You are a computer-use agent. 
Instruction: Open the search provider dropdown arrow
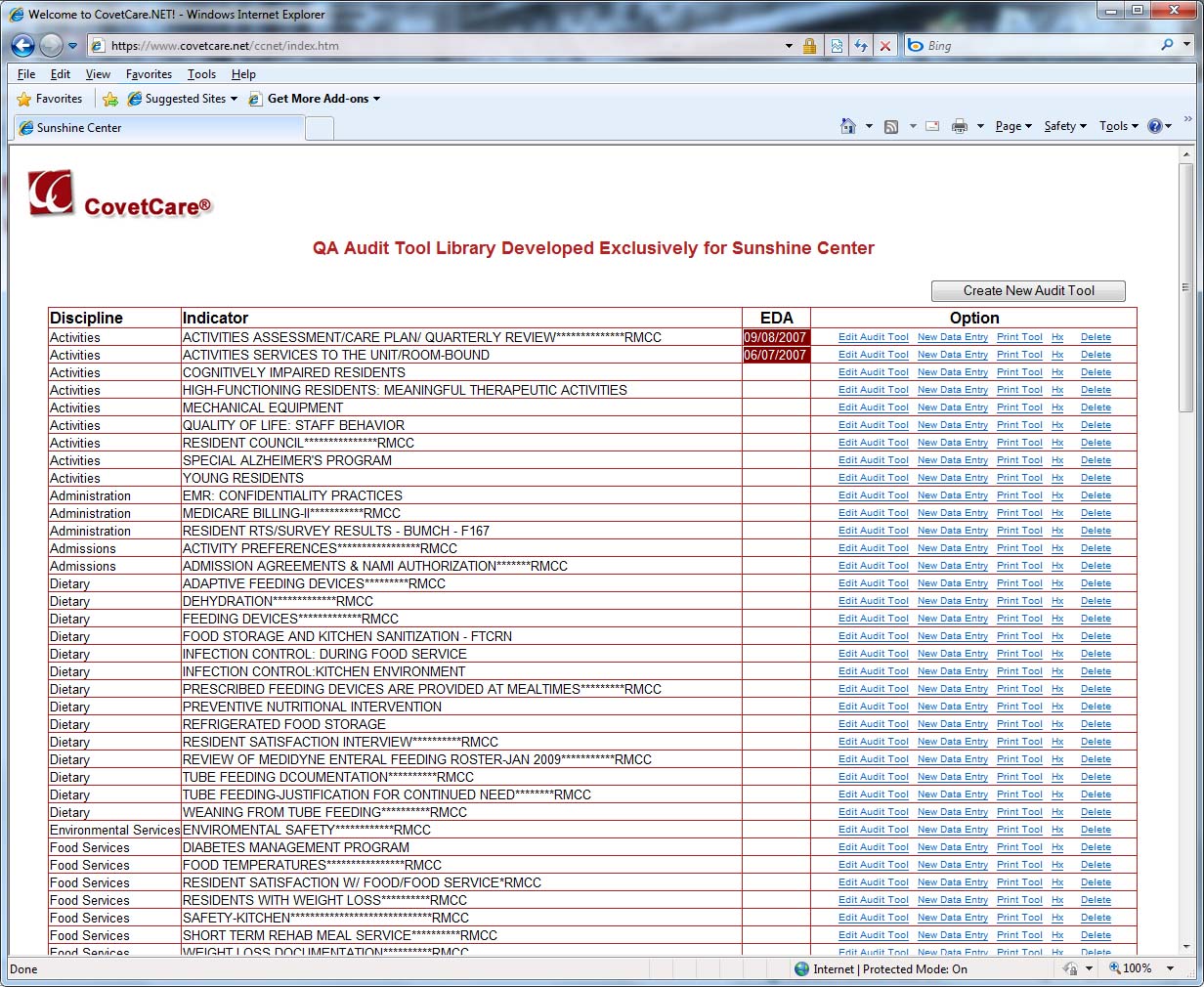point(1188,45)
